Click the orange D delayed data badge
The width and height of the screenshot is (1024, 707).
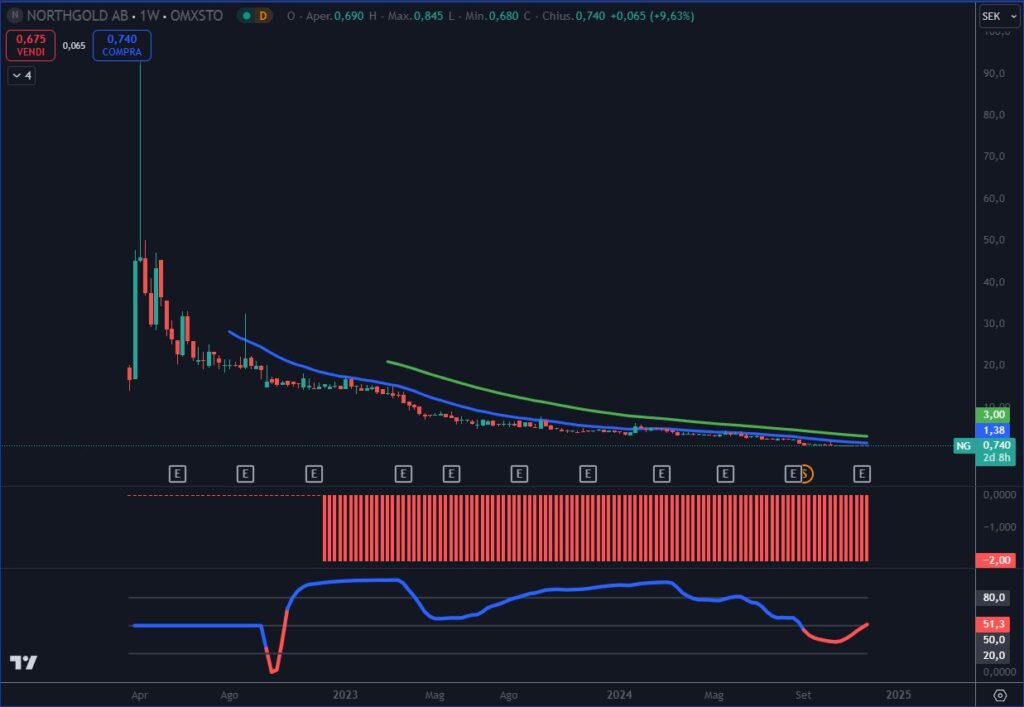click(x=263, y=16)
